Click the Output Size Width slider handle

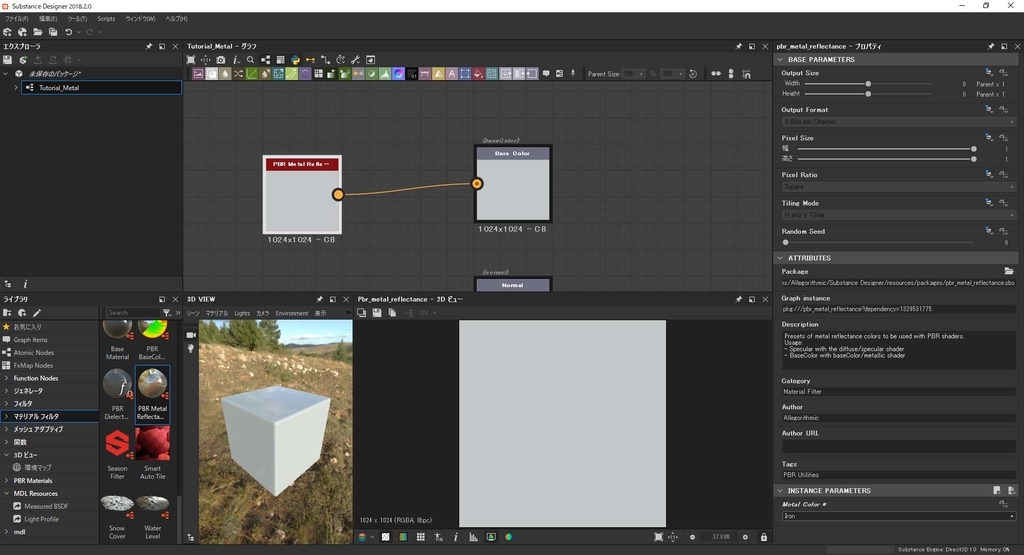point(868,84)
